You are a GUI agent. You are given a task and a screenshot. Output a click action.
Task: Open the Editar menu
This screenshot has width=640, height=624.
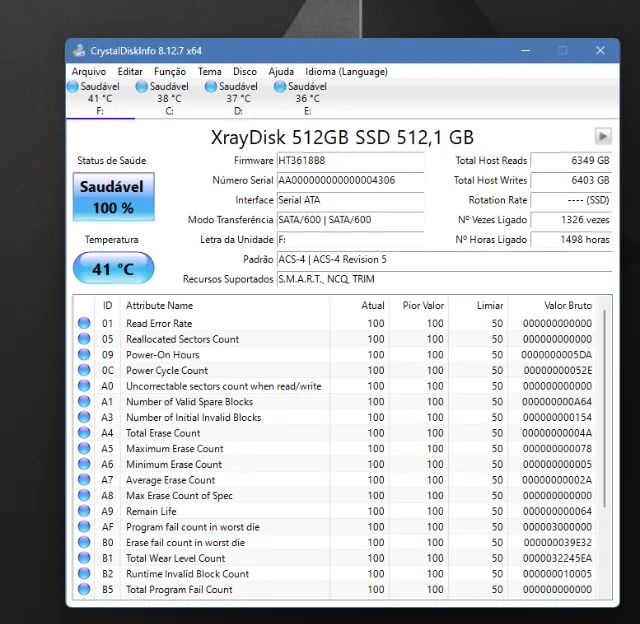click(130, 72)
